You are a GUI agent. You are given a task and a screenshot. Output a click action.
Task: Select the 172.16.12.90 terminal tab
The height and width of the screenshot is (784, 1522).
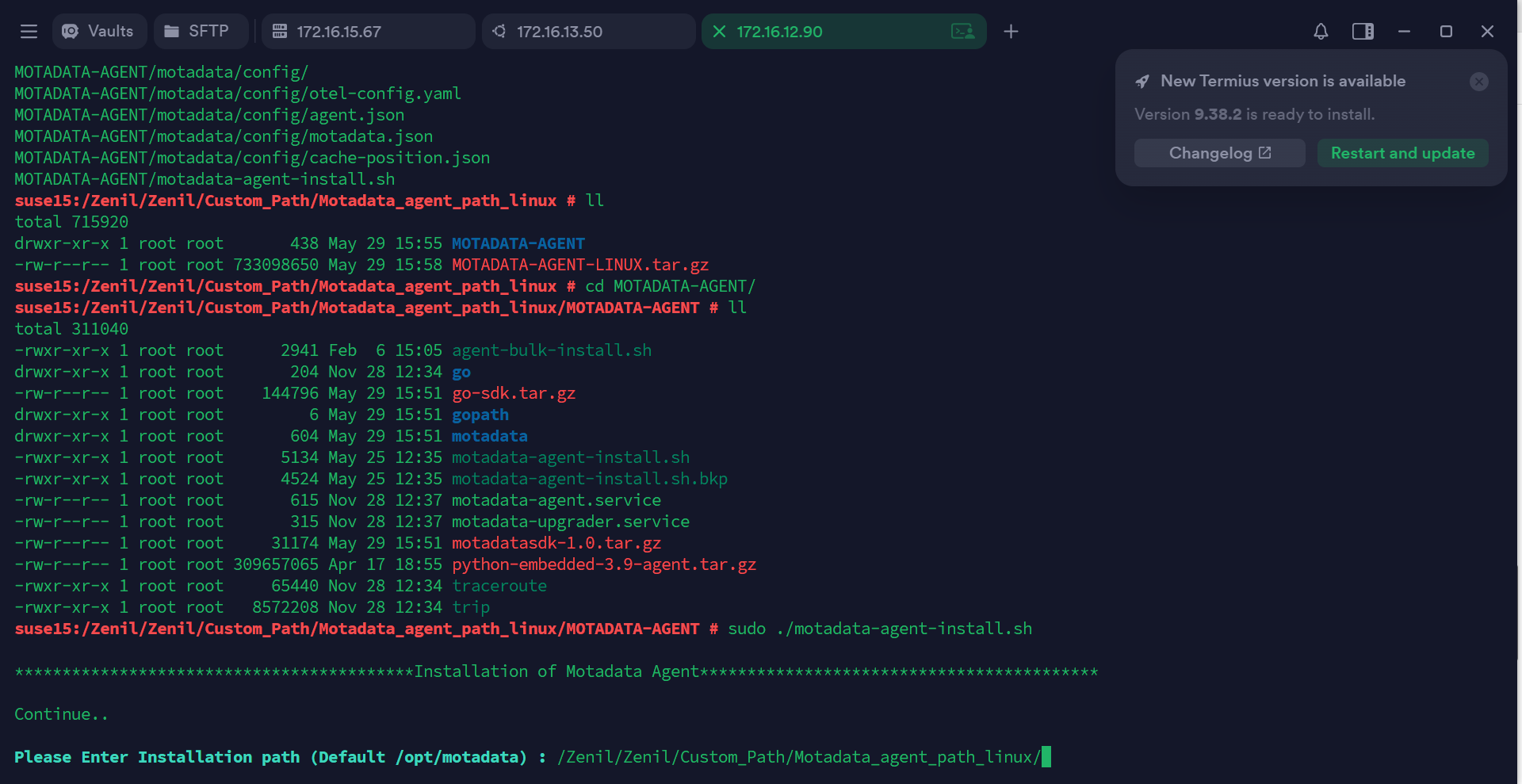click(x=843, y=32)
